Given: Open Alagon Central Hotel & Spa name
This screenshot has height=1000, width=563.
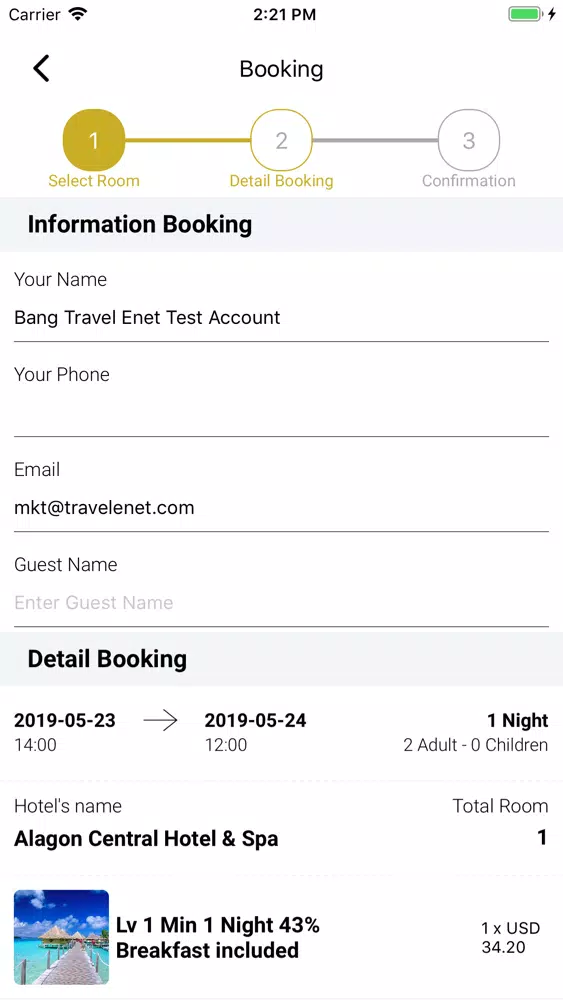Looking at the screenshot, I should (146, 839).
